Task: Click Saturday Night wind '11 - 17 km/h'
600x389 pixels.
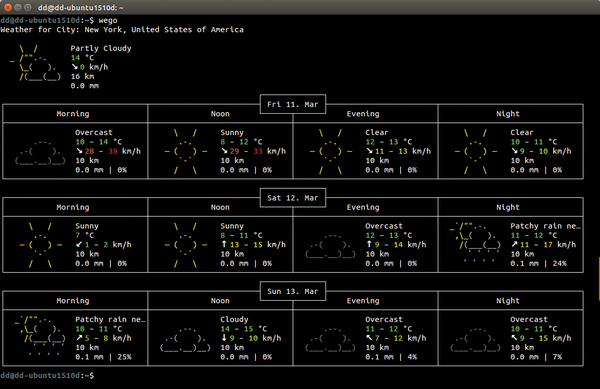Action: coord(543,245)
